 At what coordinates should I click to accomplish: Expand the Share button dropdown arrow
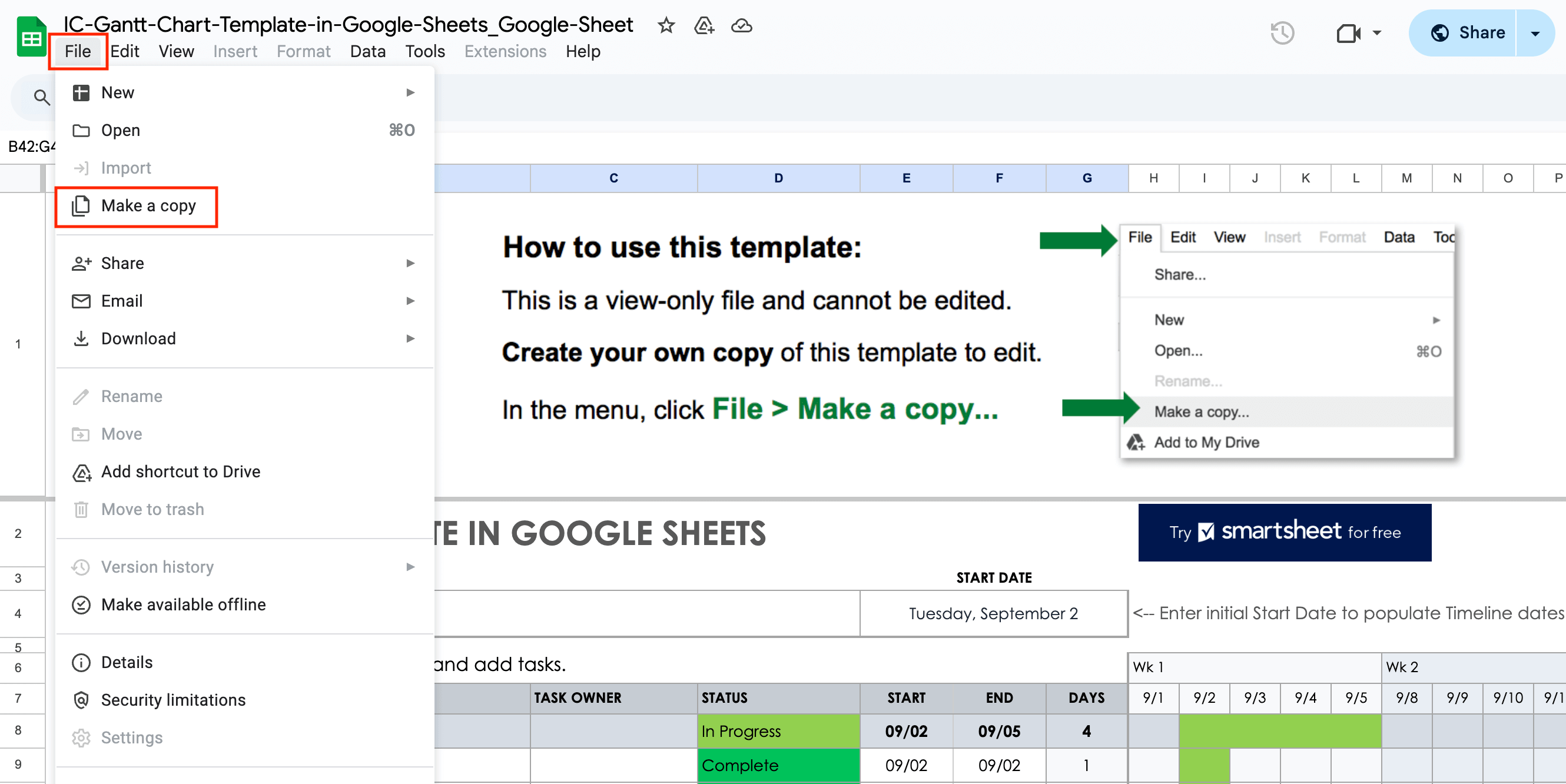point(1534,33)
